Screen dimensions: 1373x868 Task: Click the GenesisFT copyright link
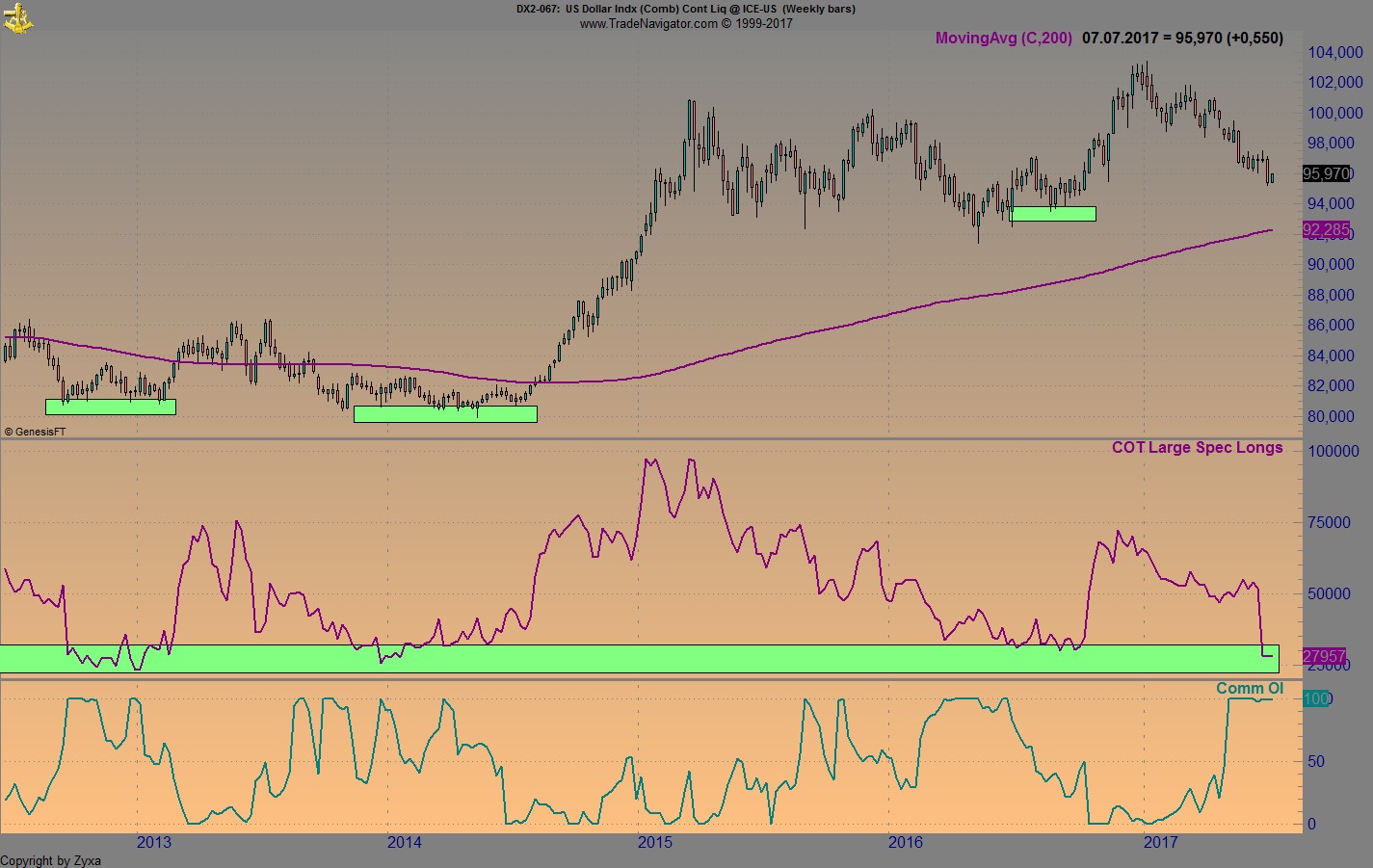[x=34, y=432]
